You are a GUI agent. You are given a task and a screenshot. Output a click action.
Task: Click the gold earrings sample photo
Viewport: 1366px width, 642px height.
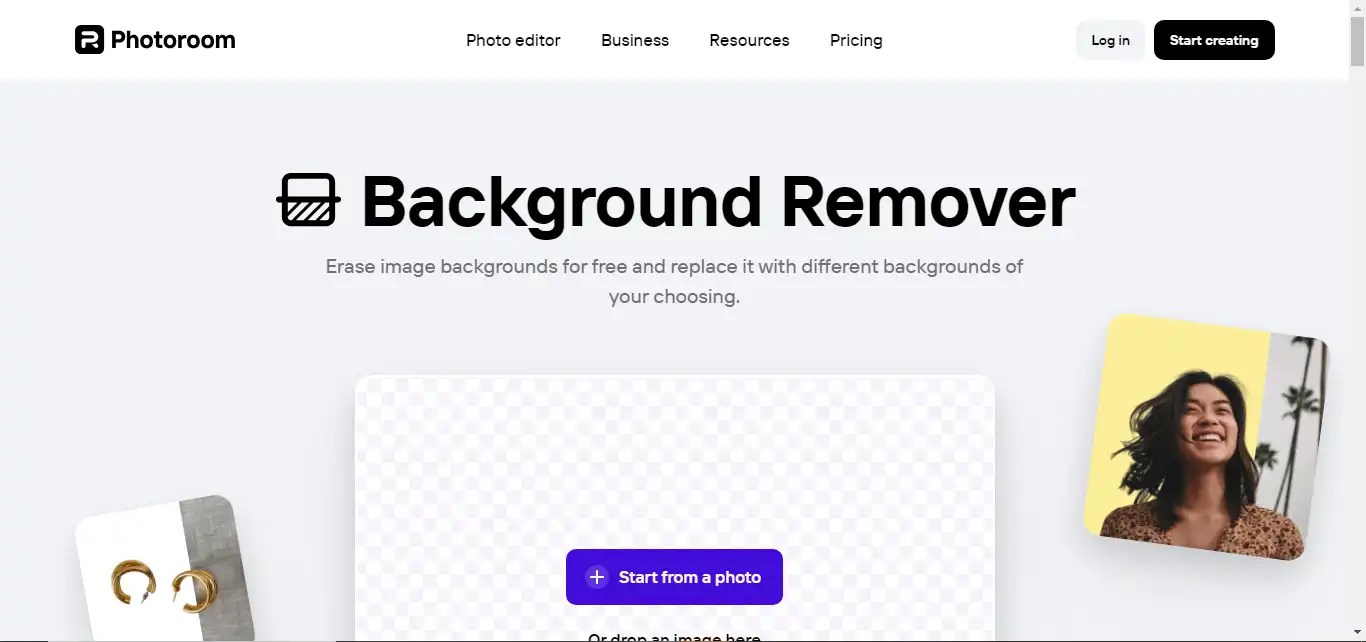pos(165,568)
